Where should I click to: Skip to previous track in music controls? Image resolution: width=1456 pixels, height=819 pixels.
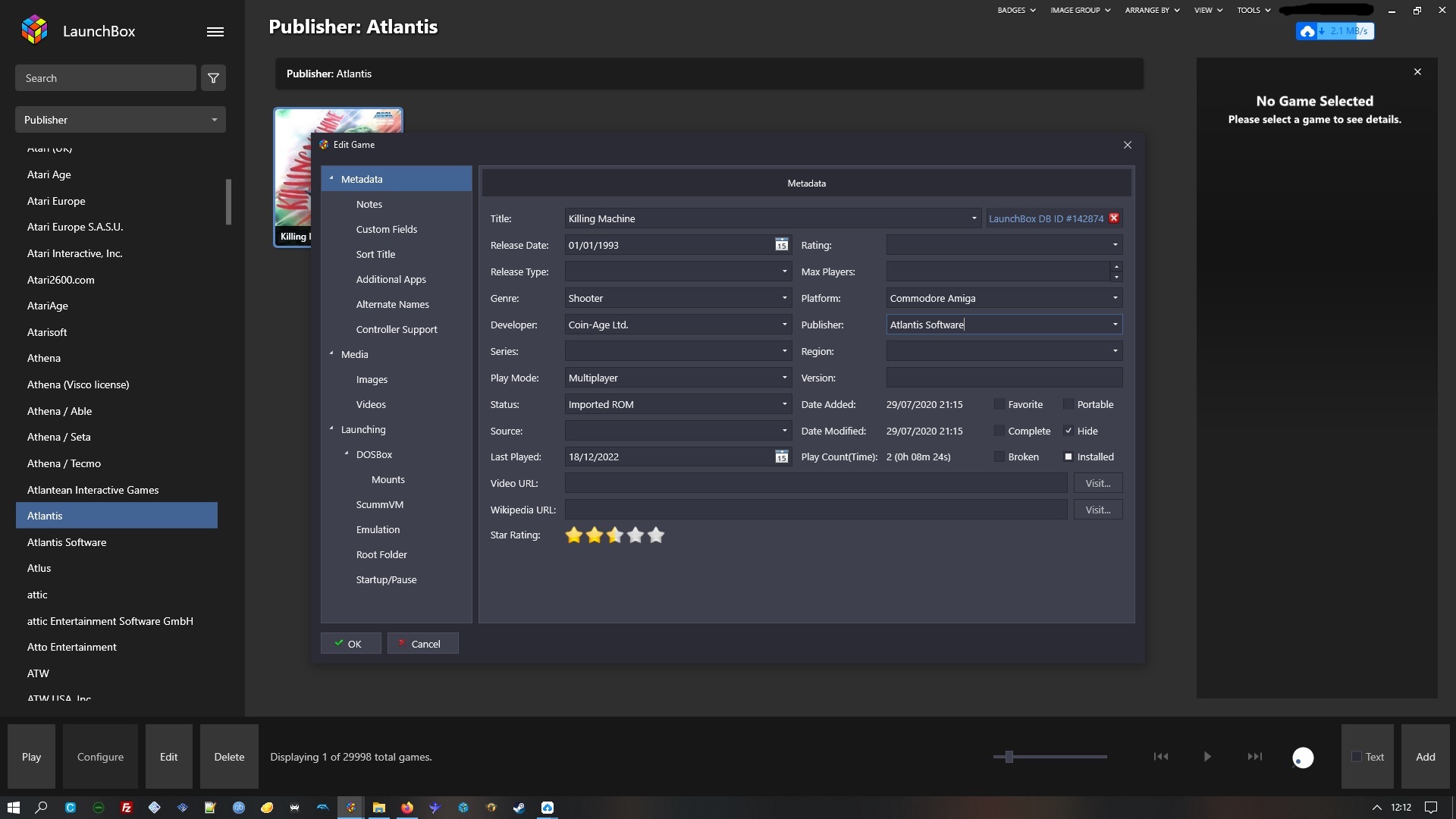pos(1161,757)
